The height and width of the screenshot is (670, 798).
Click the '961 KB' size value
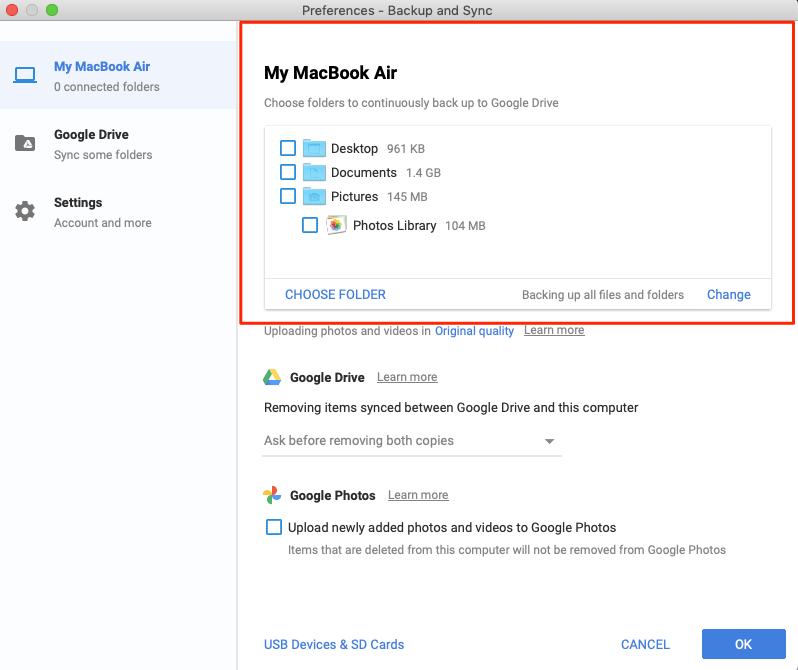point(406,149)
